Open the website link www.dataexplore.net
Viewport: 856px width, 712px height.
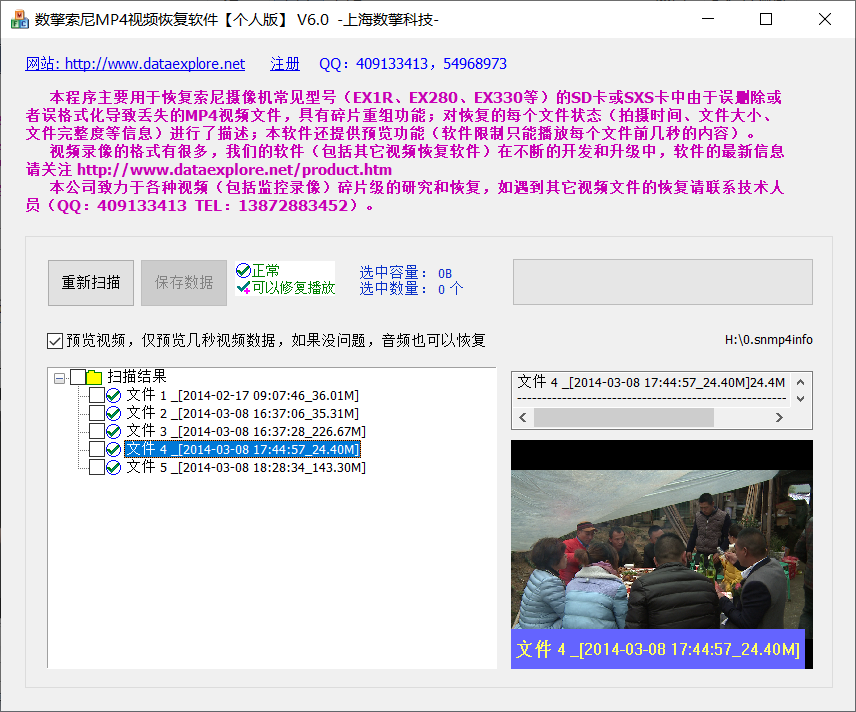135,64
